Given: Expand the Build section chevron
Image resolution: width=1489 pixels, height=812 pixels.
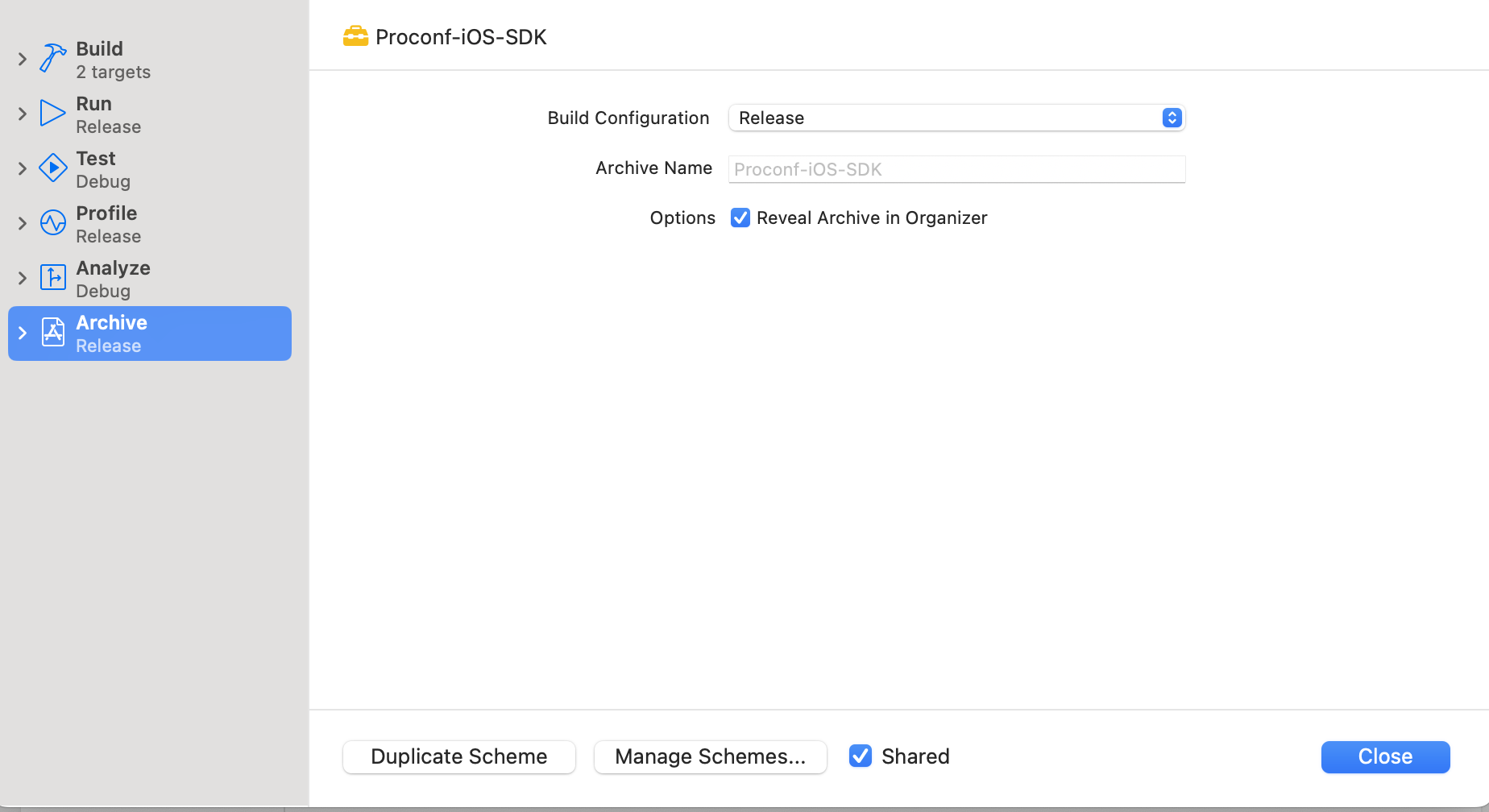Looking at the screenshot, I should click(22, 58).
